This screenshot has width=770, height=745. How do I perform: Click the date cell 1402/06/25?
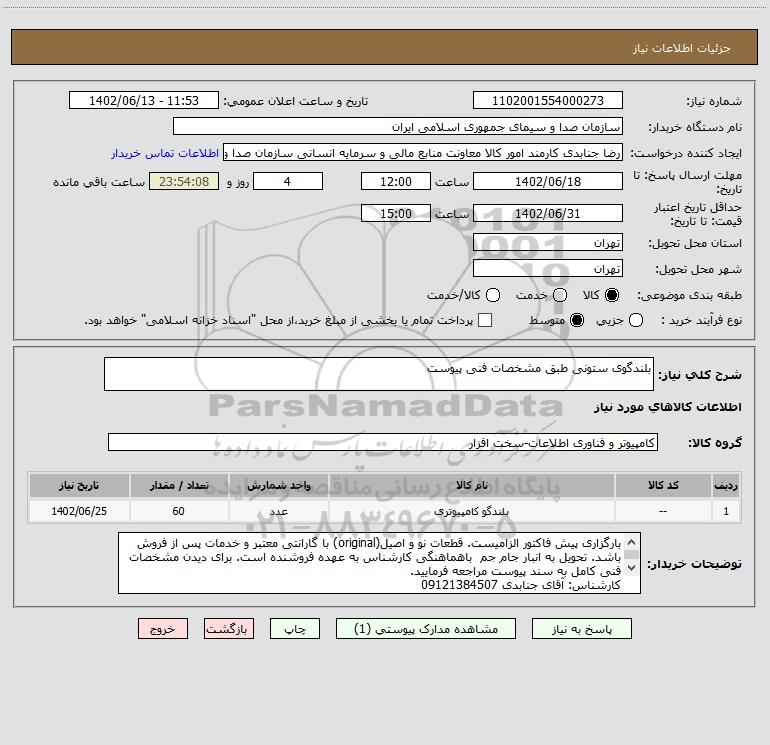(79, 511)
